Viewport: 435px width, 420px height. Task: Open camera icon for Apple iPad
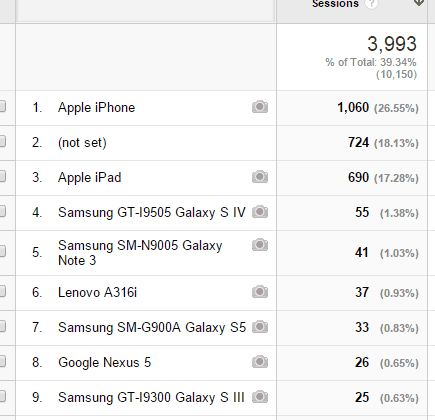click(260, 177)
